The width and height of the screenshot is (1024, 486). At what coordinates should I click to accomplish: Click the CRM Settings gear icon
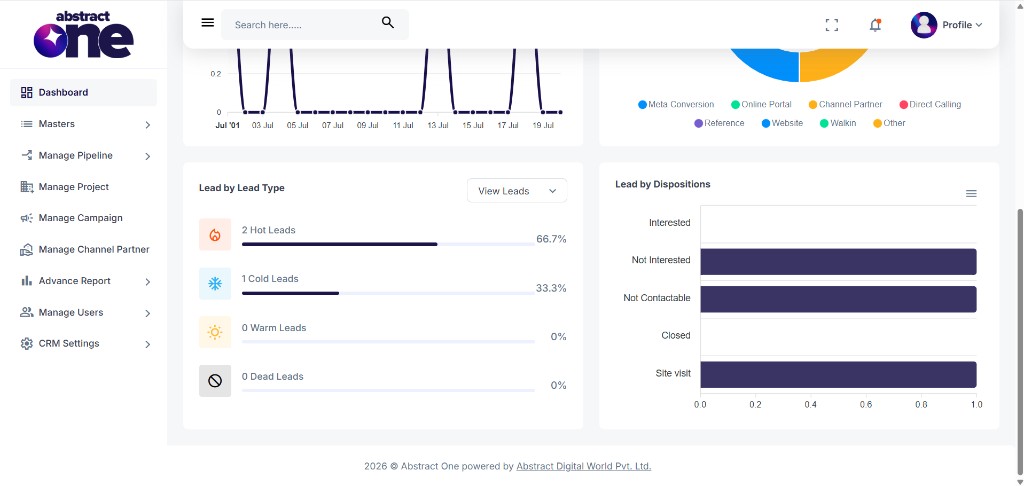pos(27,344)
